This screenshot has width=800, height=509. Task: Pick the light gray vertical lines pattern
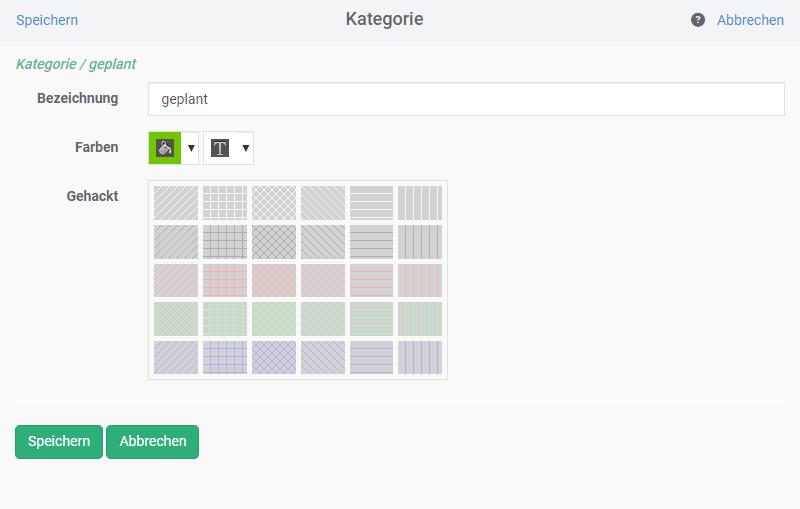[x=420, y=203]
